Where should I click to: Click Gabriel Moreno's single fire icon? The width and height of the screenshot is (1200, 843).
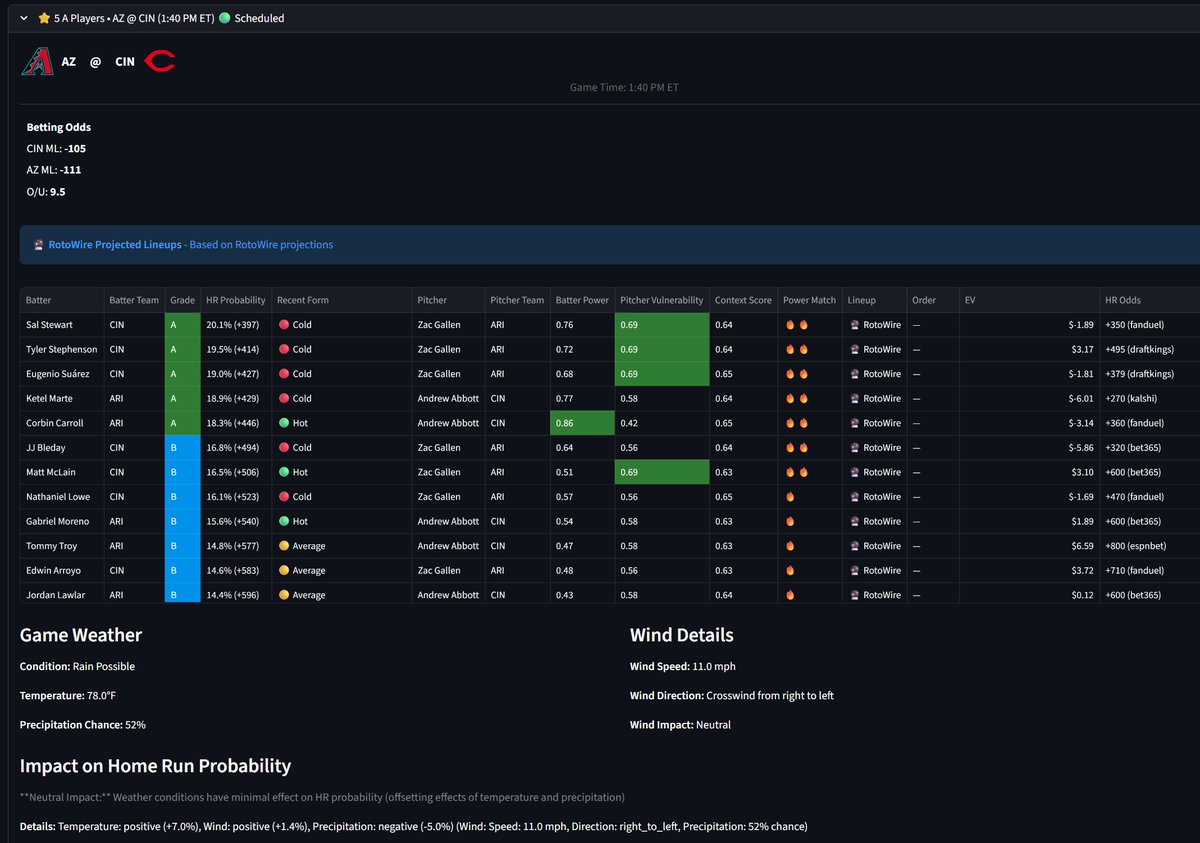pos(789,521)
